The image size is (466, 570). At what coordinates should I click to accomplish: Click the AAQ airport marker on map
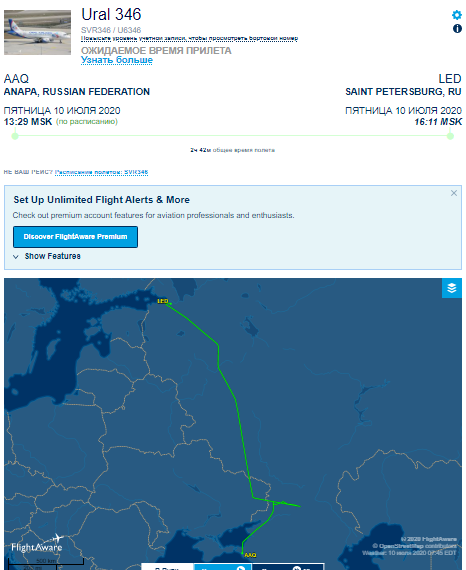(x=250, y=555)
